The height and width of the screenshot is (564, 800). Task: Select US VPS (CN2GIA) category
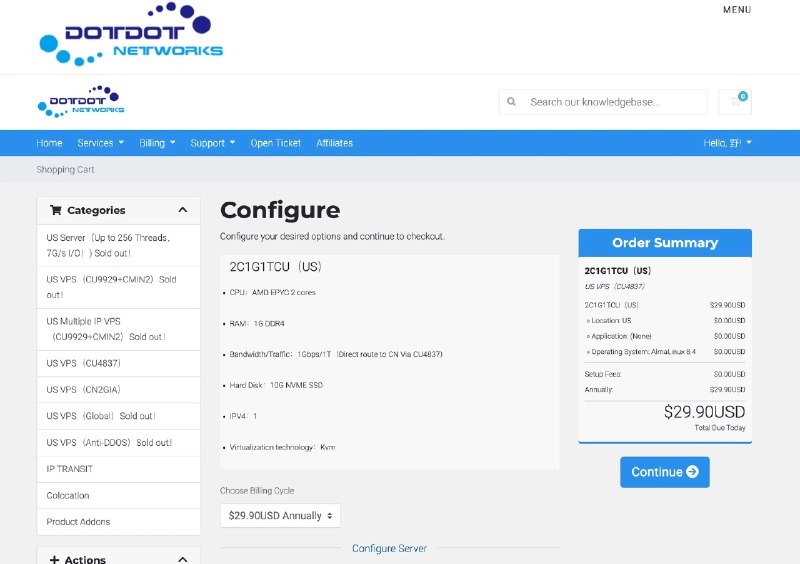(118, 390)
